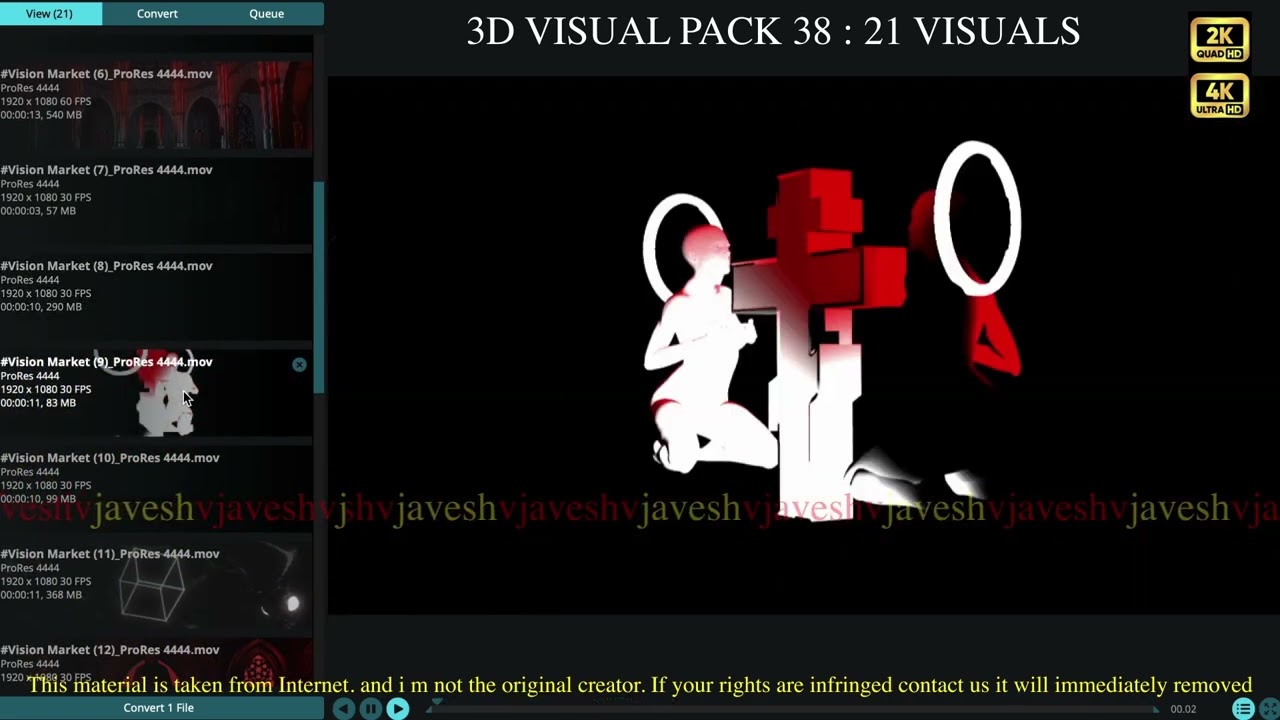Select Vision Market (10)_ProRes 4444.mov
The width and height of the screenshot is (1280, 720).
[x=156, y=488]
